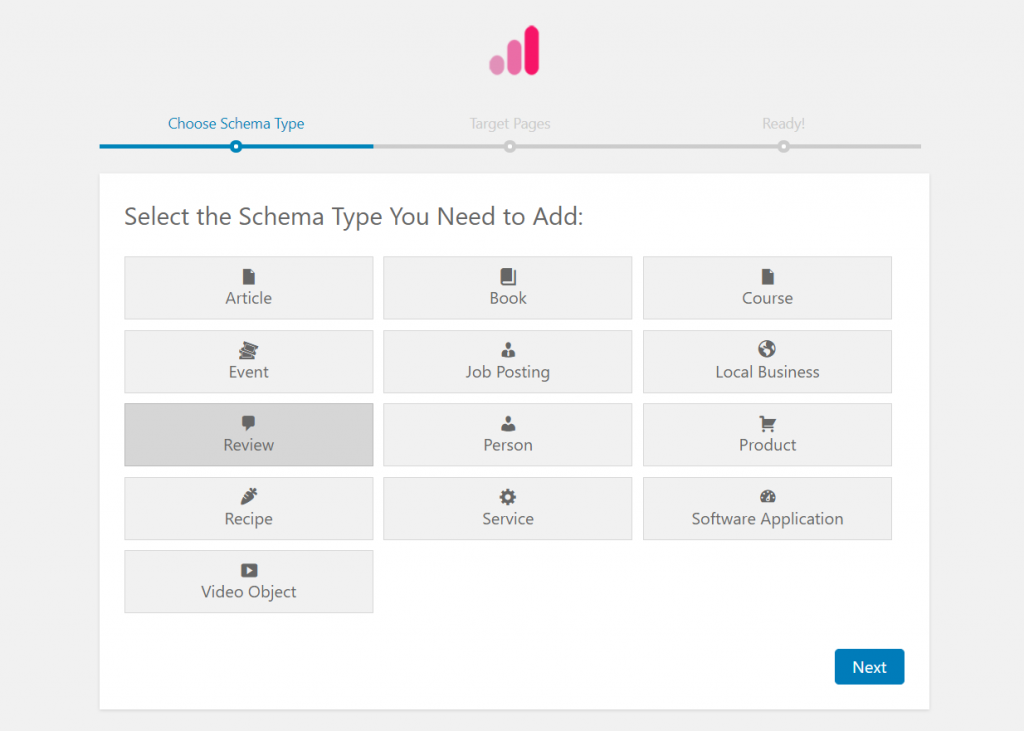Select the Review schema tile
Viewport: 1024px width, 731px height.
(248, 434)
